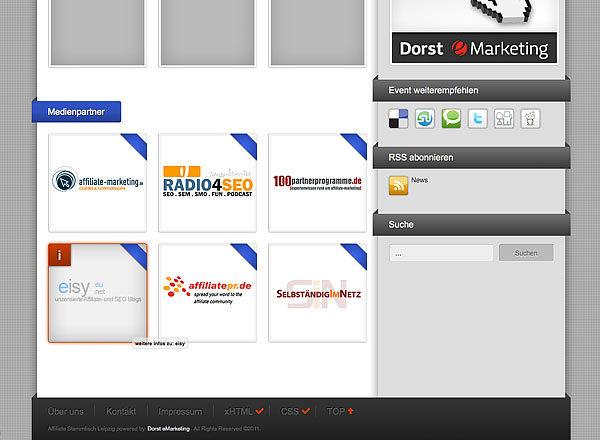Click the orange RSS feed icon
This screenshot has width=600, height=440.
point(398,186)
